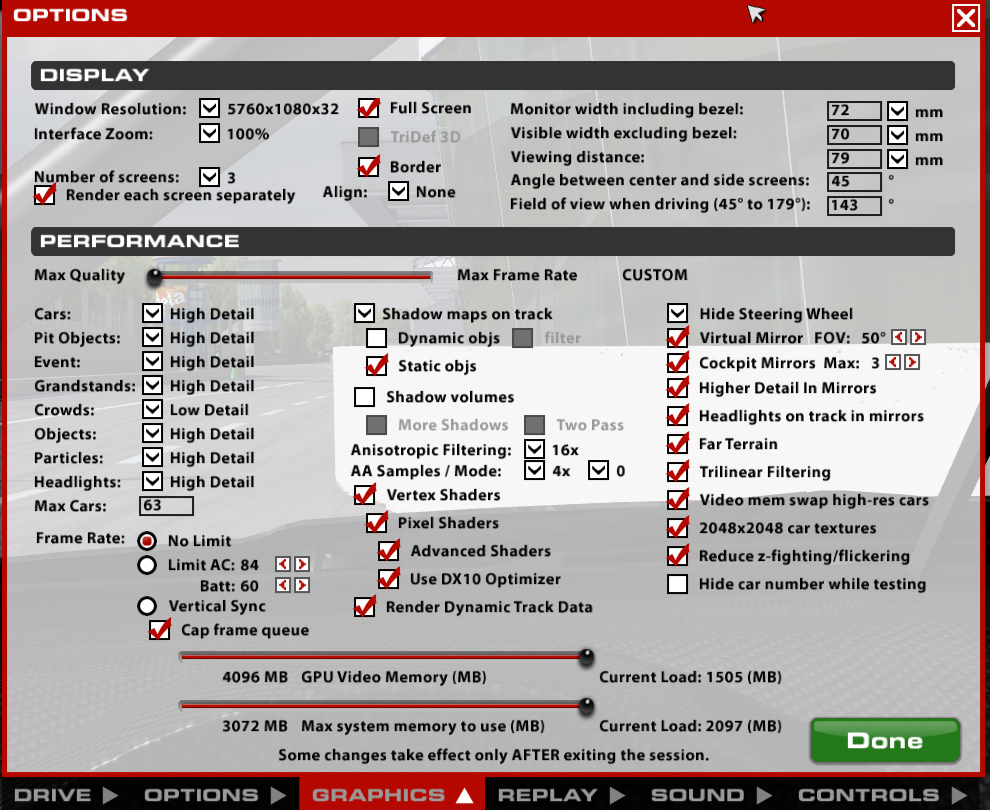Image resolution: width=990 pixels, height=810 pixels.
Task: Toggle Cockpit Mirrors checkbox
Action: [x=678, y=363]
